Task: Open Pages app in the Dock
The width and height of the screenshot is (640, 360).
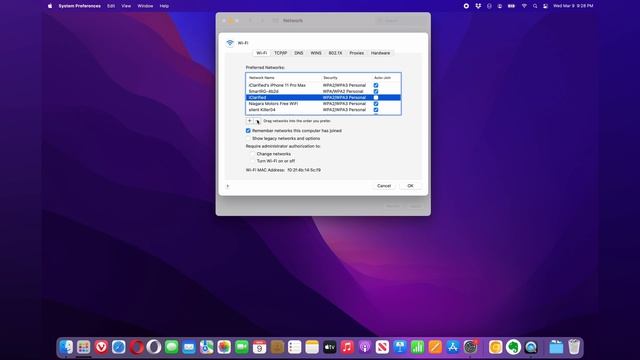Action: click(435, 347)
